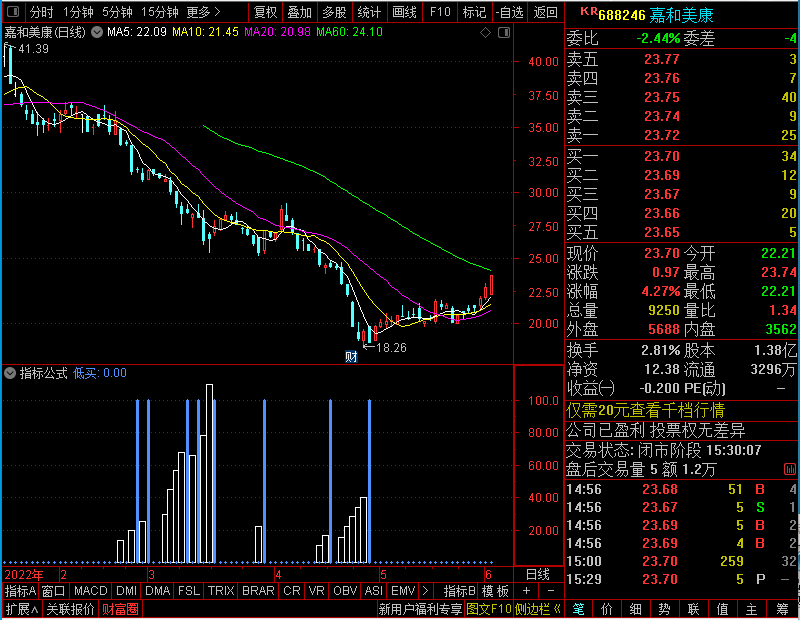Collapse sidebar via 侧边栏 button
Image resolution: width=800 pixels, height=620 pixels.
(x=538, y=609)
